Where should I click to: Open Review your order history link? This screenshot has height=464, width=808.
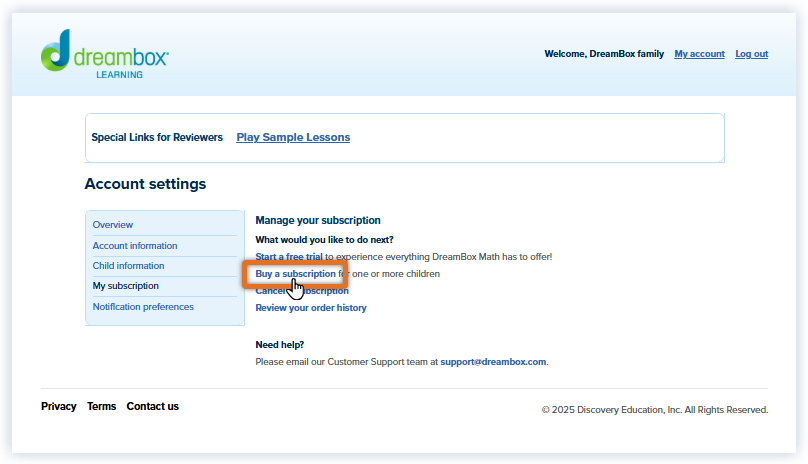[x=311, y=308]
